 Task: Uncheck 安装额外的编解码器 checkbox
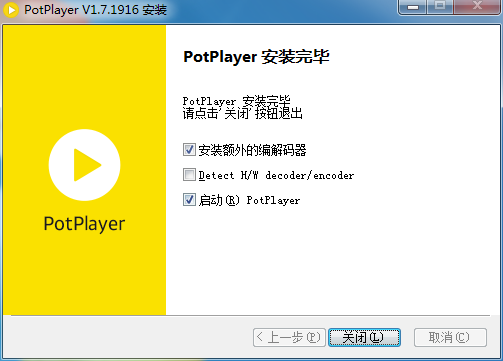pyautogui.click(x=189, y=150)
